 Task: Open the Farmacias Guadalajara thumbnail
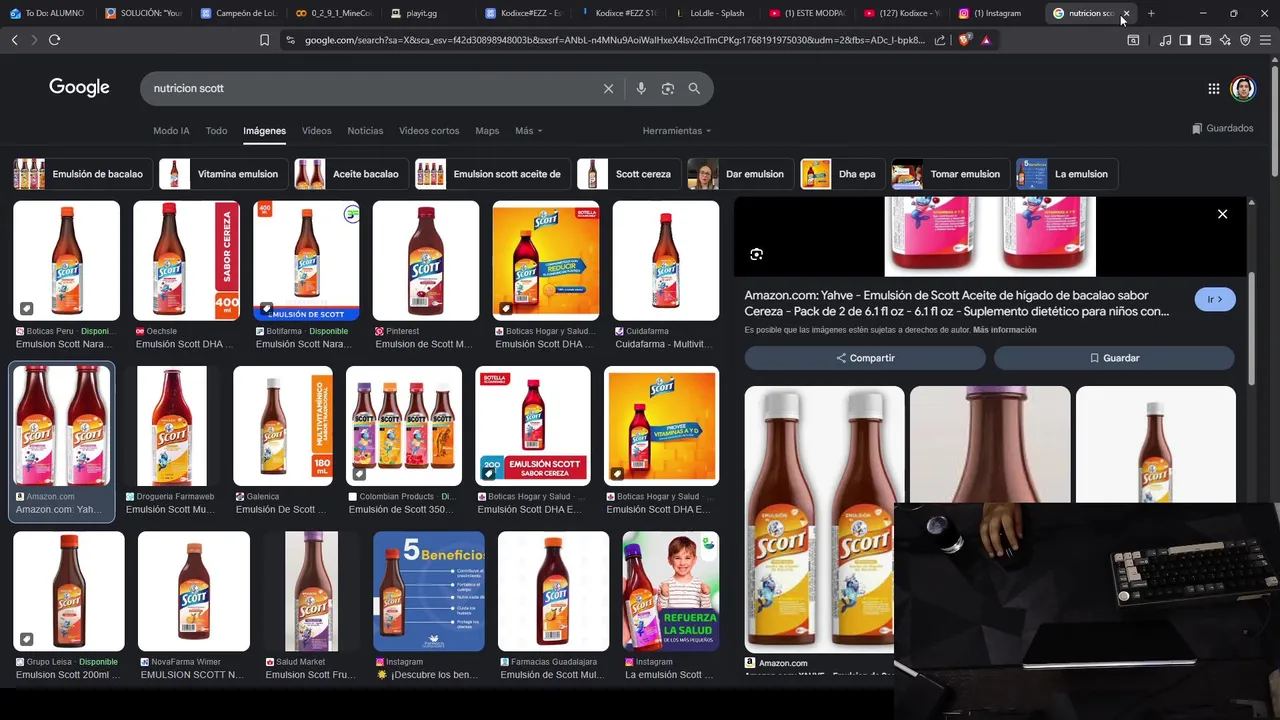tap(554, 591)
